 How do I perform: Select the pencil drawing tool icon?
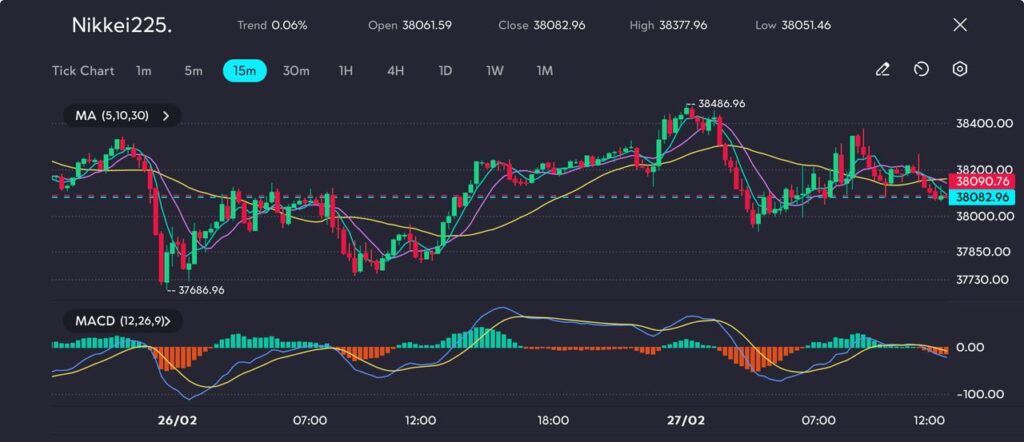pyautogui.click(x=882, y=70)
